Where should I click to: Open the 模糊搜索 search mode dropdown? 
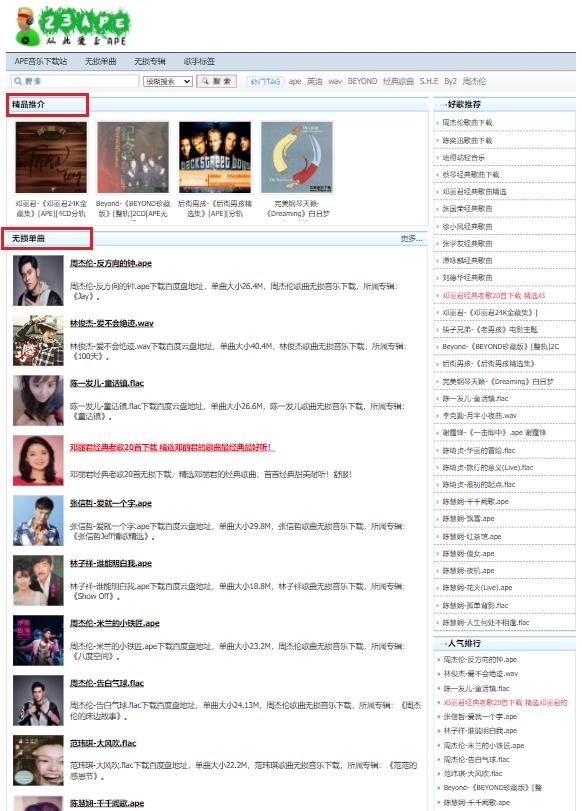[168, 81]
